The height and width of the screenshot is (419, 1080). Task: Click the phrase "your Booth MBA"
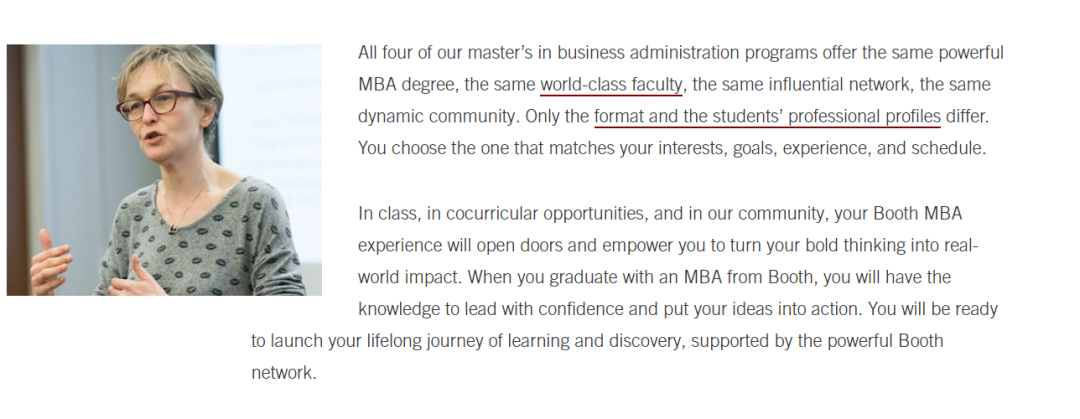click(898, 214)
